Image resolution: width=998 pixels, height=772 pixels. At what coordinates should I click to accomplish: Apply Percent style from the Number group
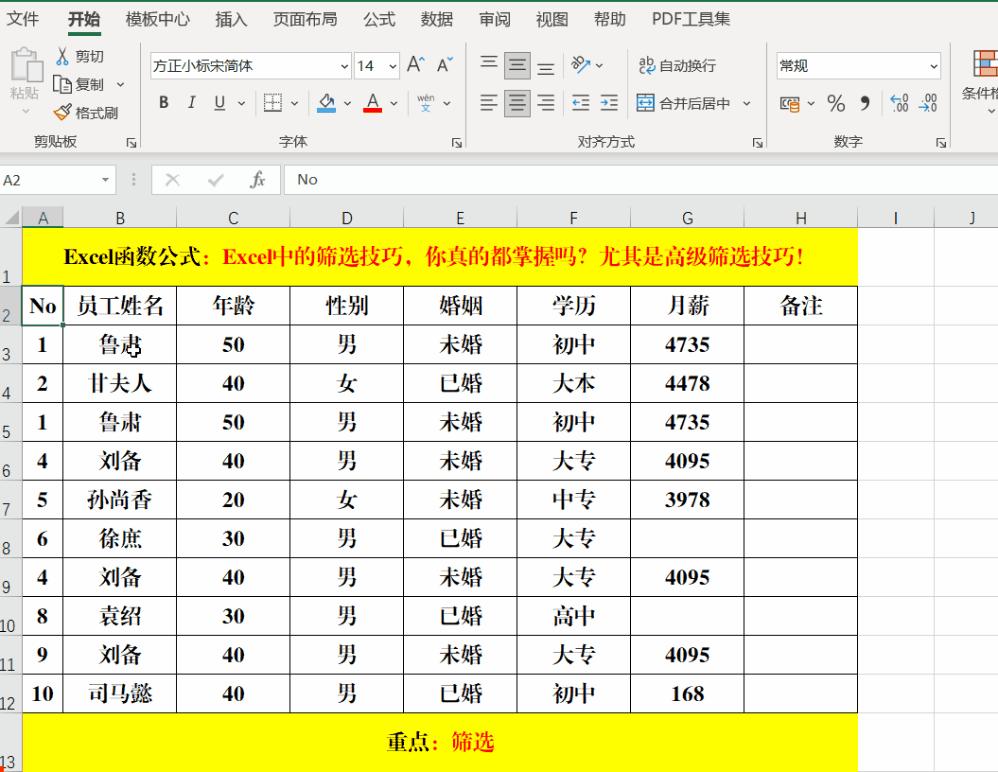(836, 103)
